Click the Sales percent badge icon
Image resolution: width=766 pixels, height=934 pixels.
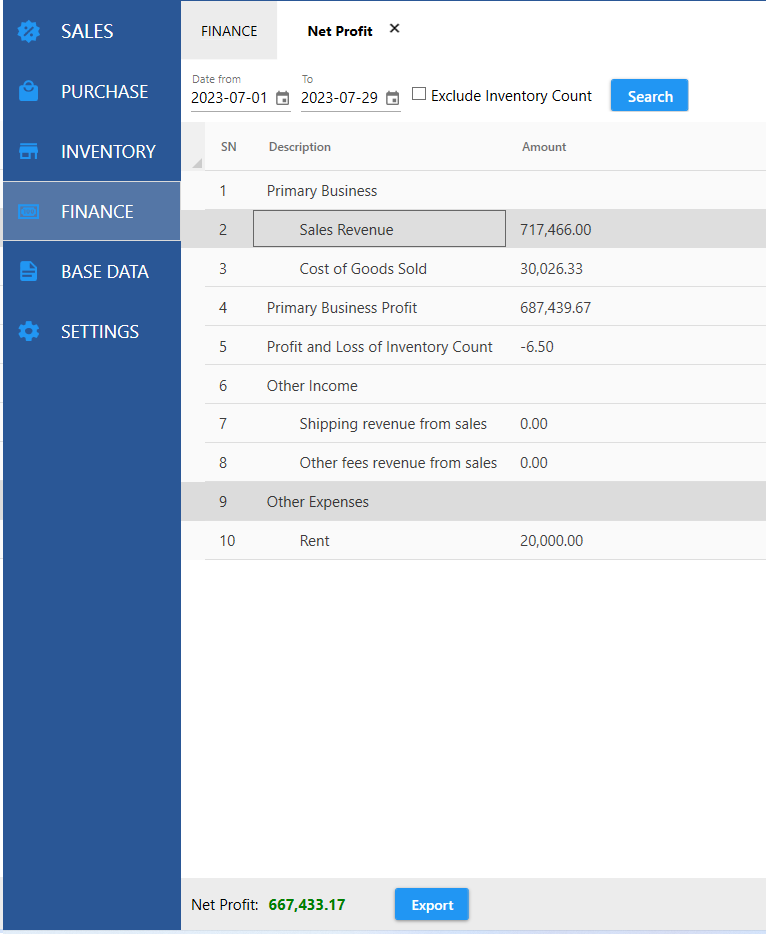pos(29,31)
